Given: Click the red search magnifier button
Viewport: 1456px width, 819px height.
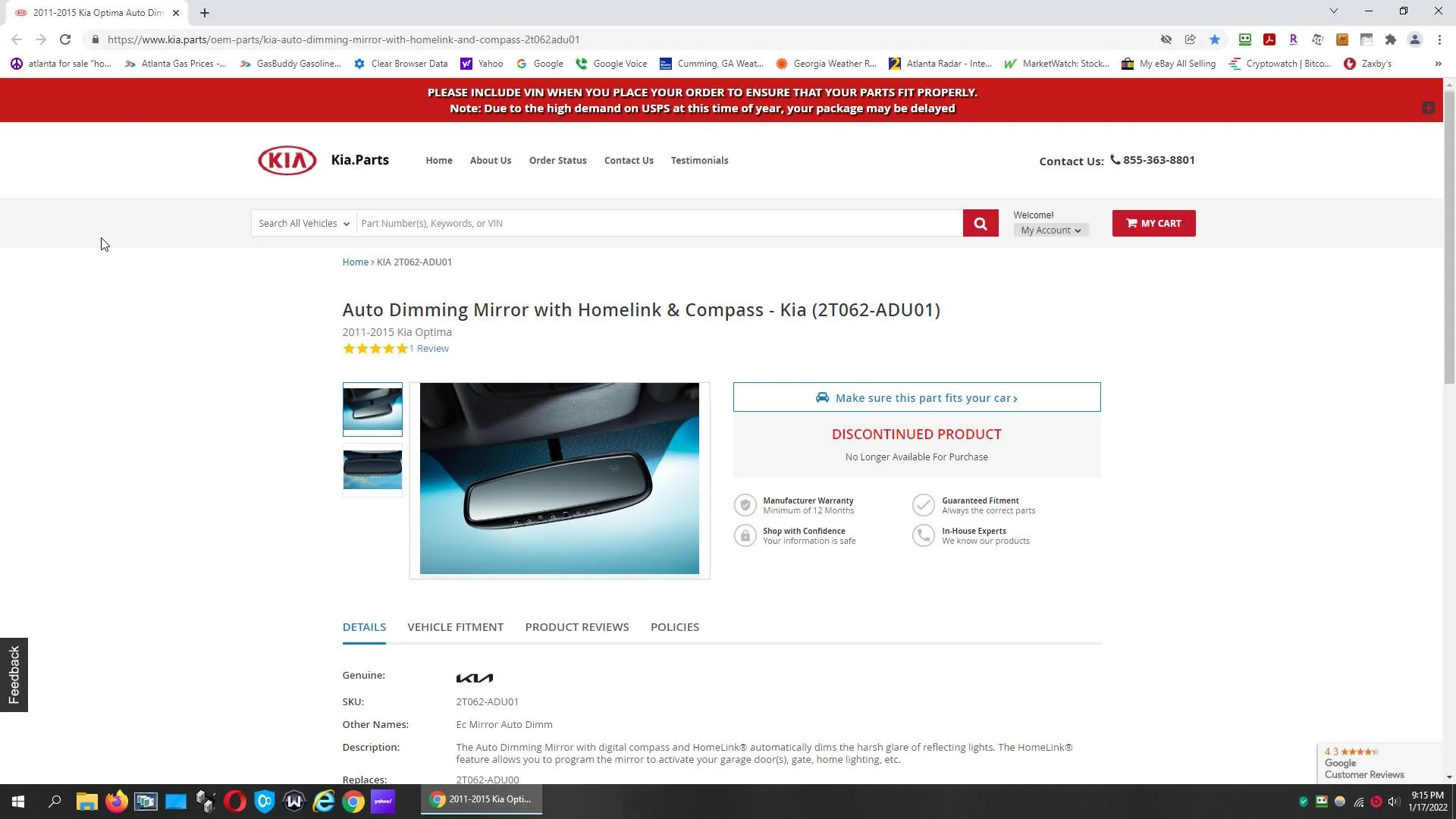Looking at the screenshot, I should [x=981, y=223].
